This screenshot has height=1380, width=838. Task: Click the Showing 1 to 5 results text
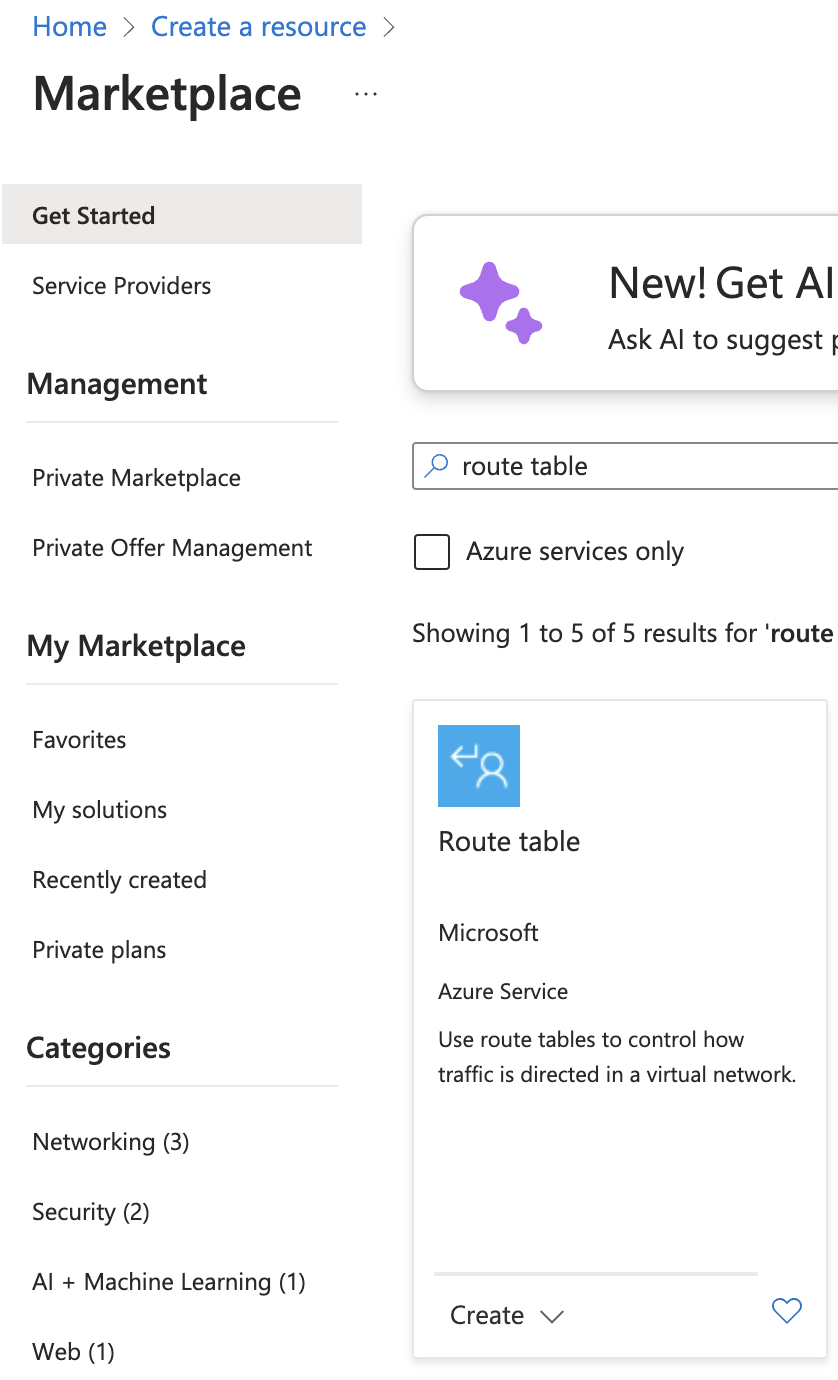(624, 633)
